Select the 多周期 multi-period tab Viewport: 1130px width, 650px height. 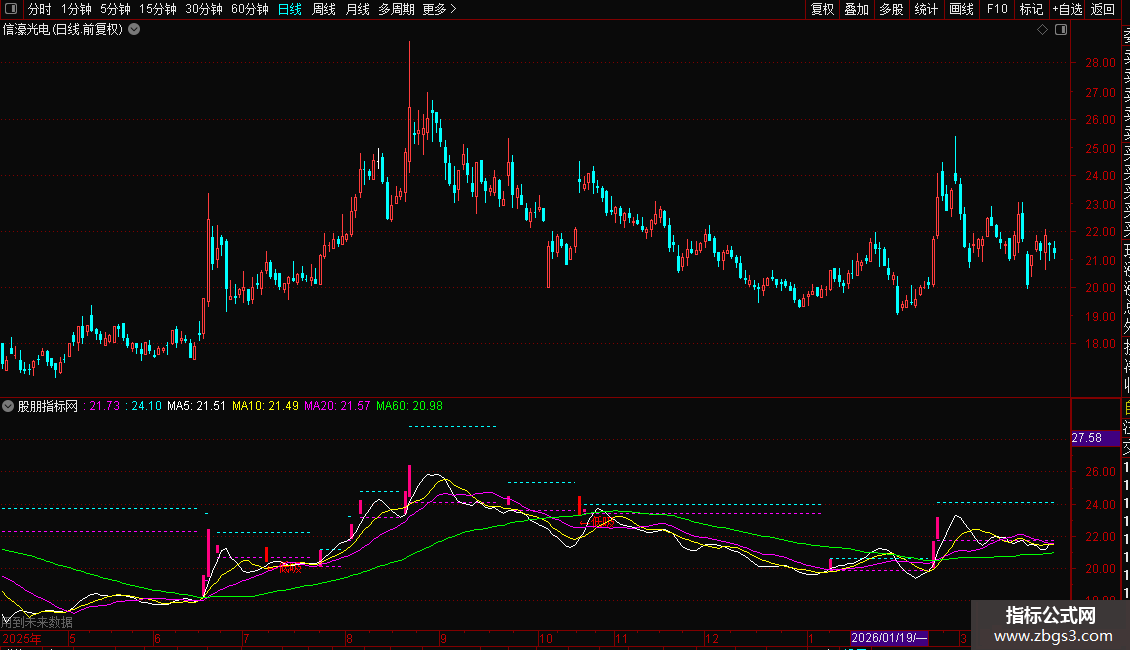point(396,9)
